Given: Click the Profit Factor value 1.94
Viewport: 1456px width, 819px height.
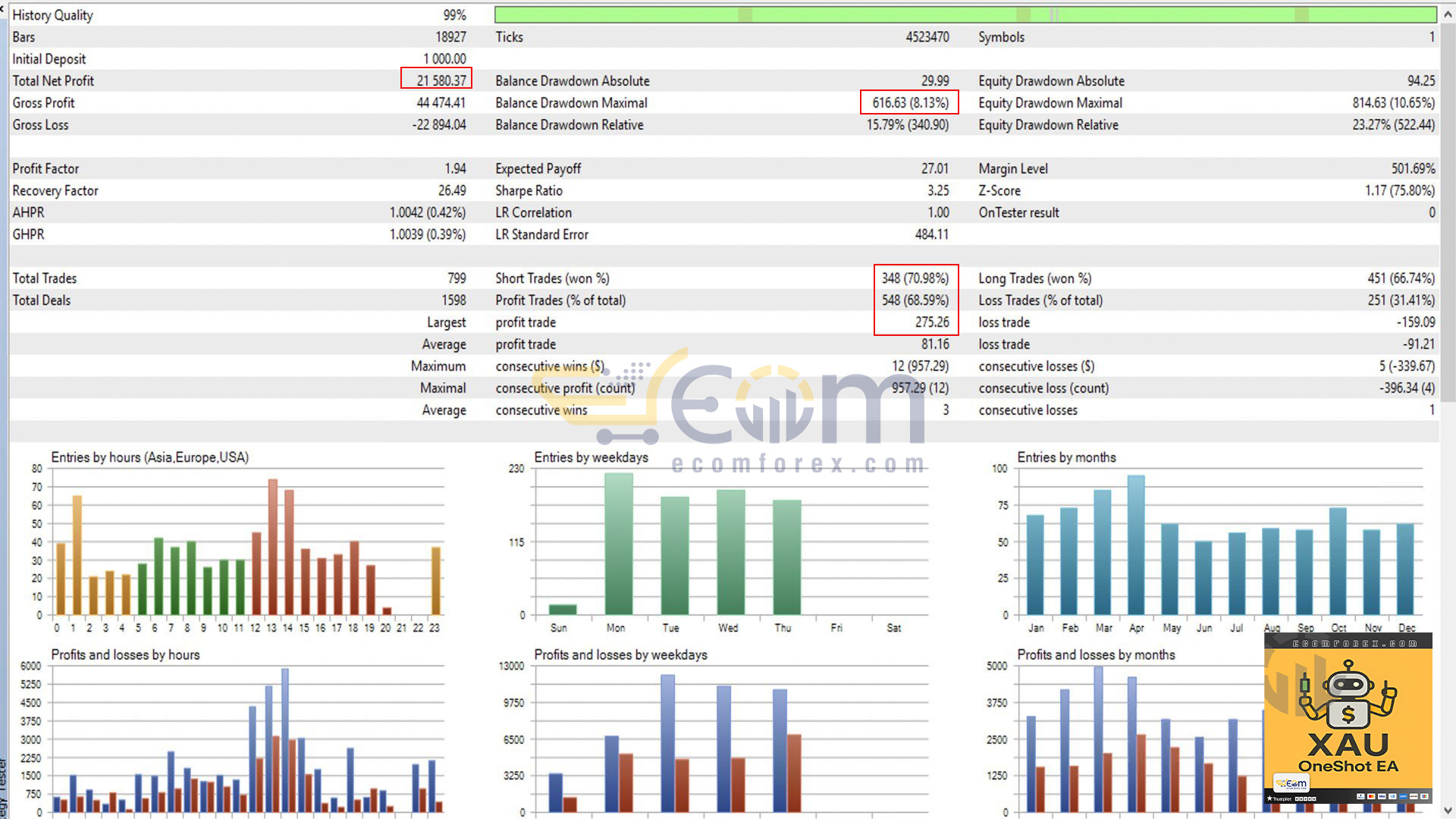Looking at the screenshot, I should coord(455,168).
